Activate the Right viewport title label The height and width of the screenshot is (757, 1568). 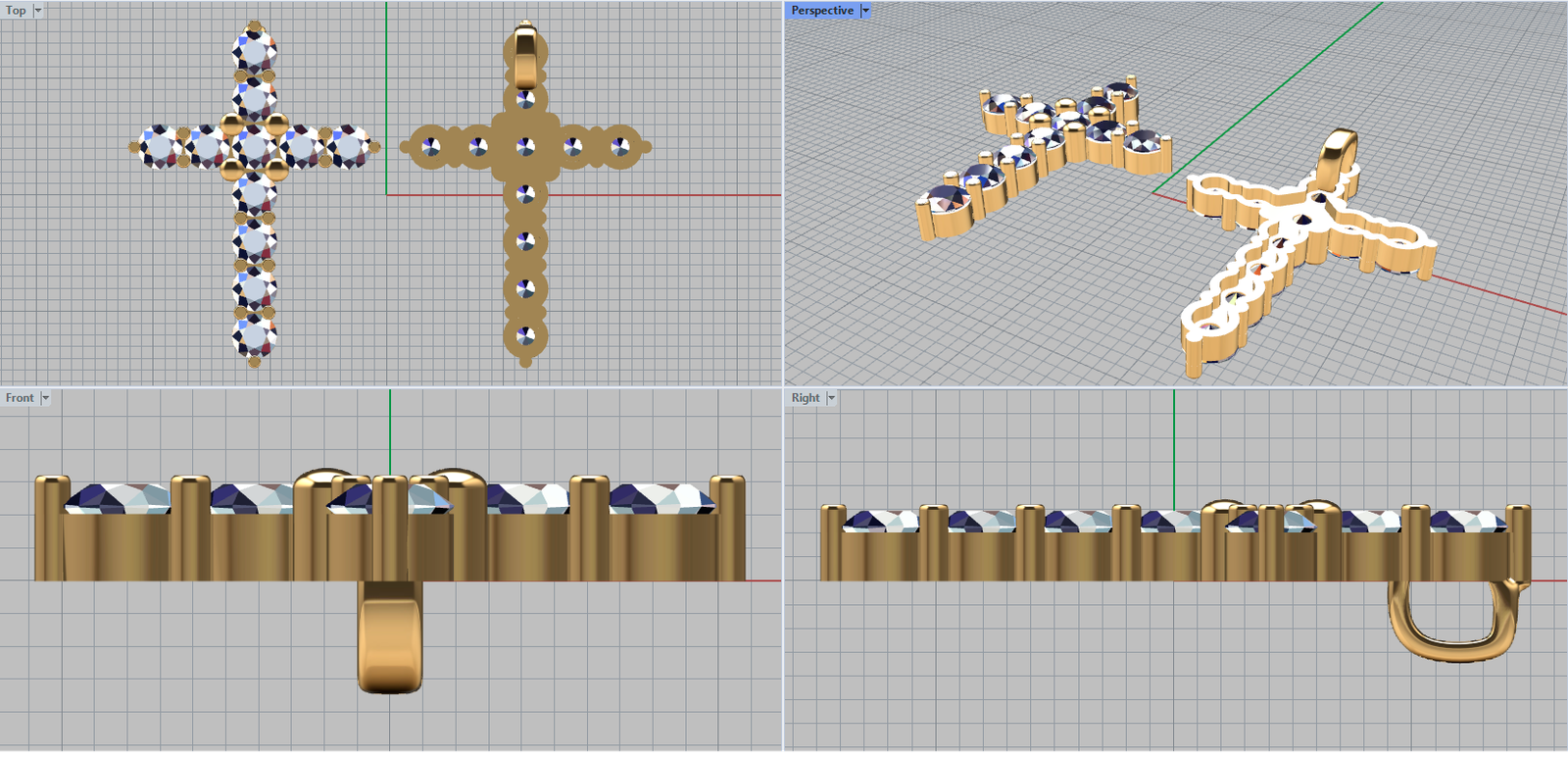pos(806,398)
